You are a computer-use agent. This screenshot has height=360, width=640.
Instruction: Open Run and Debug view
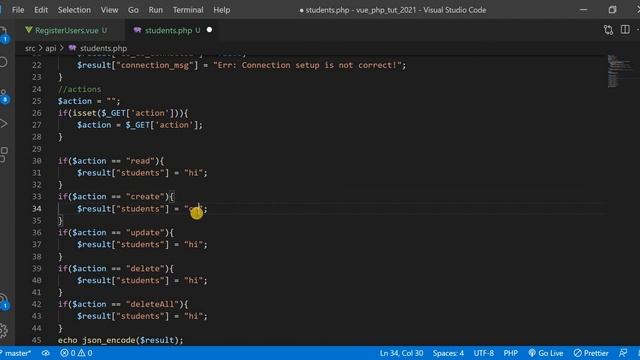4,123
